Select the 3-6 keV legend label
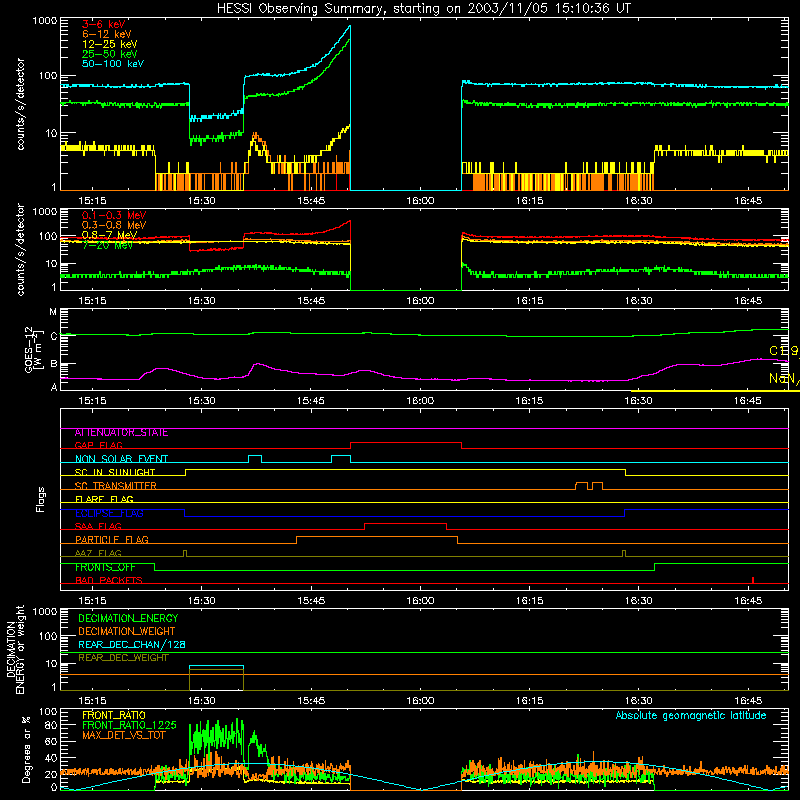The width and height of the screenshot is (800, 800). tap(104, 24)
